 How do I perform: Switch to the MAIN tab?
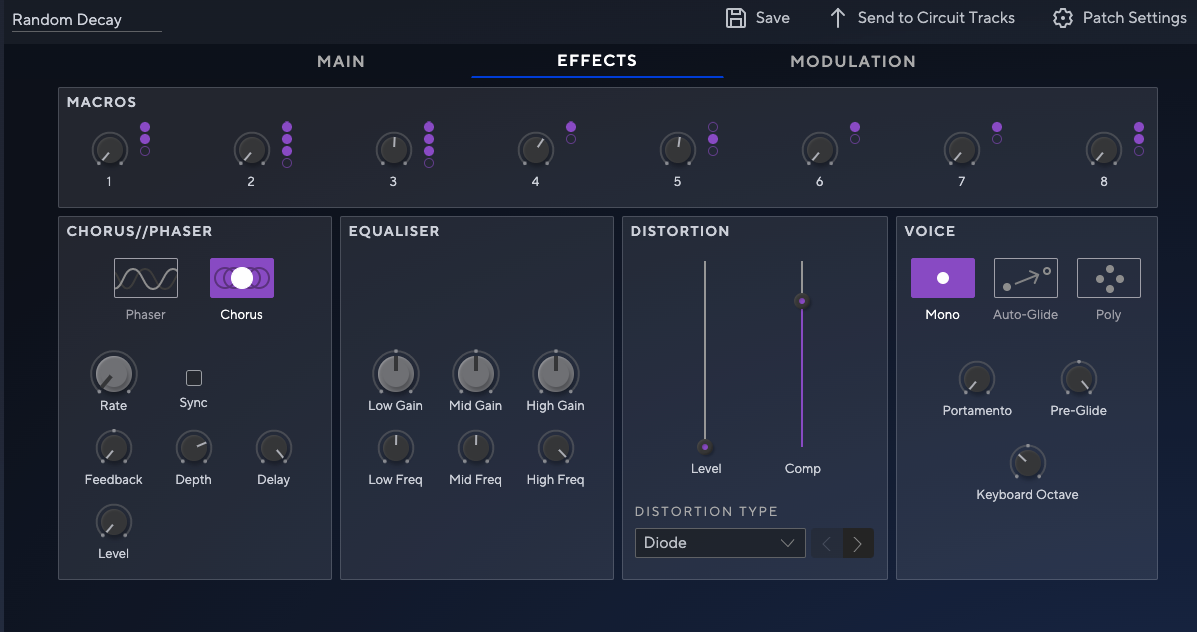pos(340,61)
